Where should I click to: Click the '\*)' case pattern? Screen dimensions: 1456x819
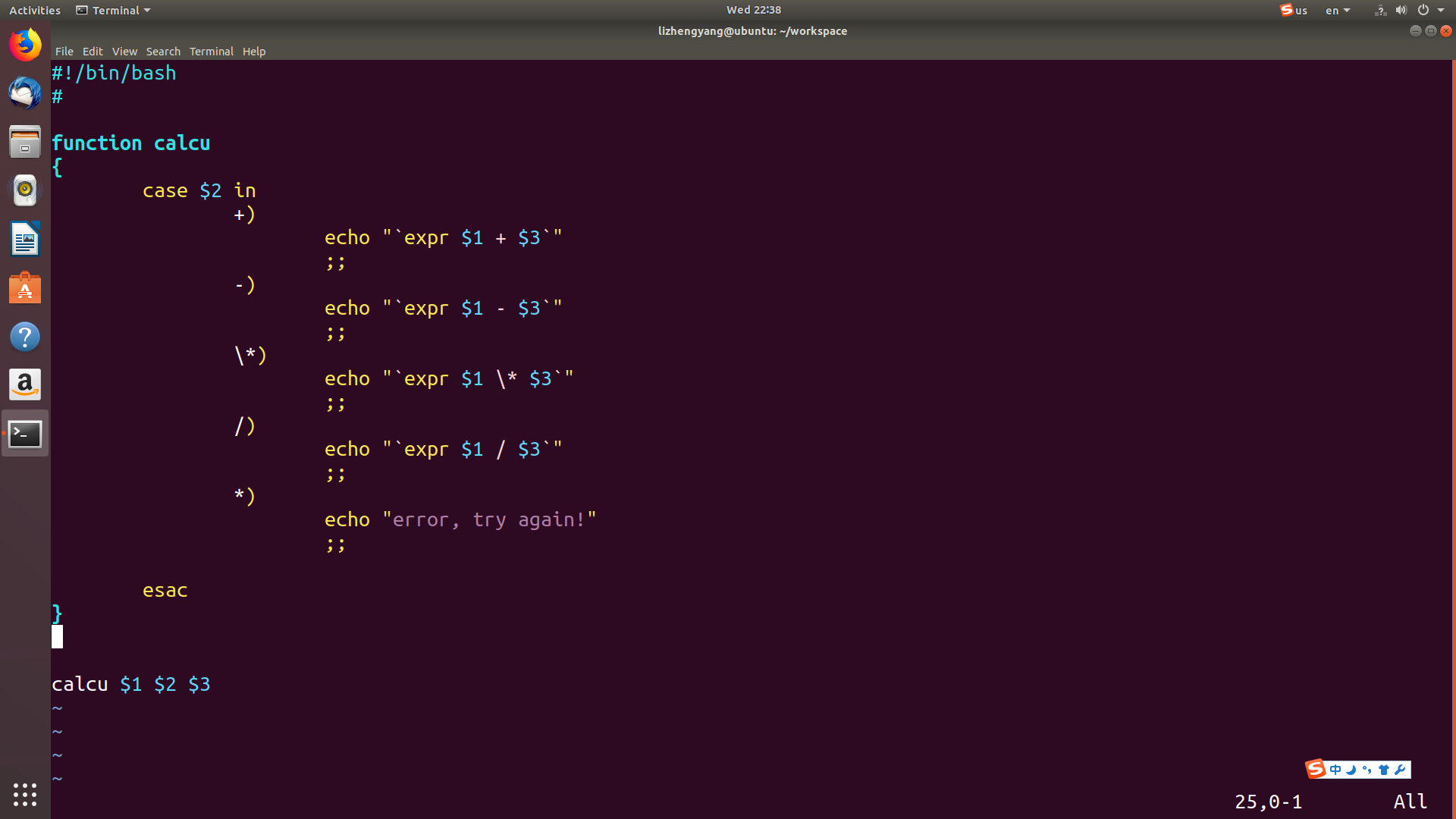(250, 356)
